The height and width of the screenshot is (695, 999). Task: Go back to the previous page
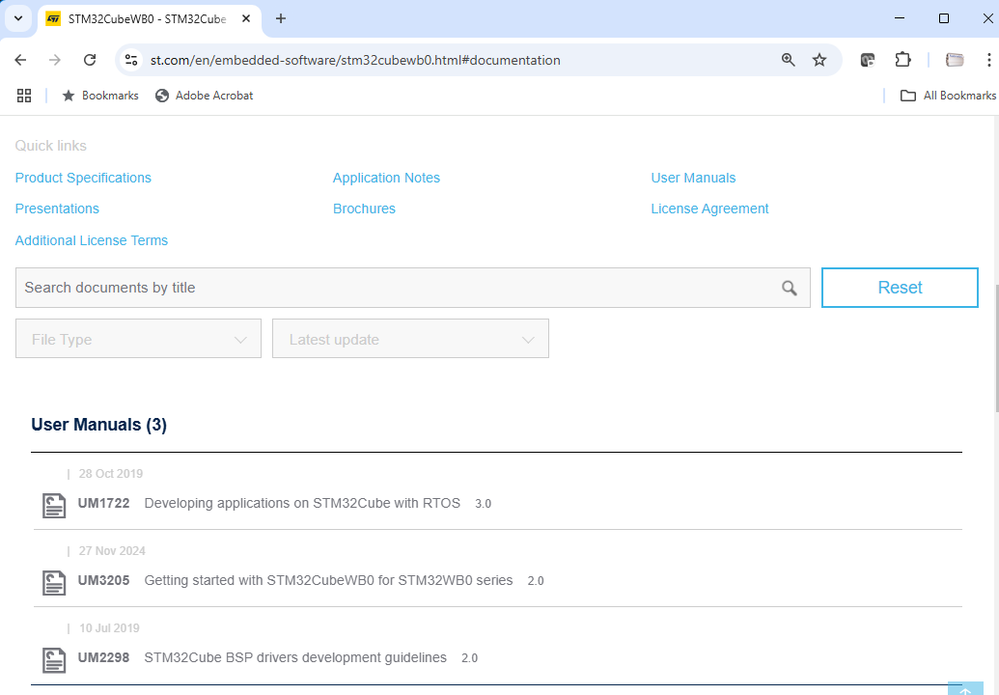coord(20,60)
